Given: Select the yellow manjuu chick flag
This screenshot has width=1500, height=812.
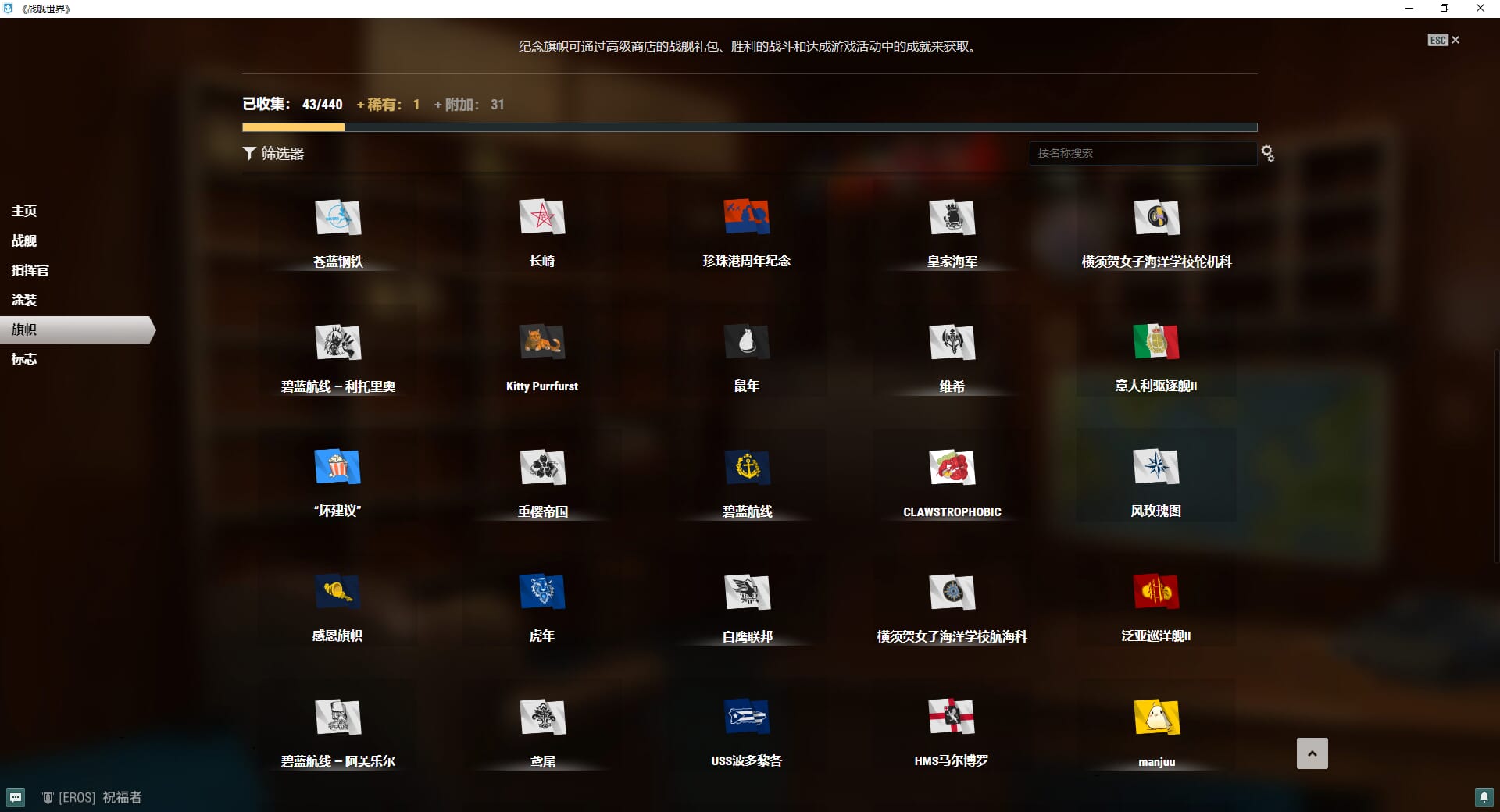Looking at the screenshot, I should click(1155, 718).
